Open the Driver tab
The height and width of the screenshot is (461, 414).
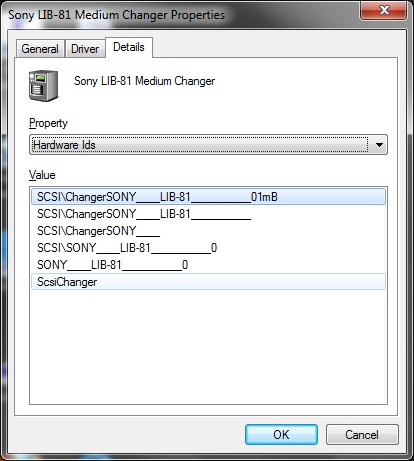(x=85, y=49)
